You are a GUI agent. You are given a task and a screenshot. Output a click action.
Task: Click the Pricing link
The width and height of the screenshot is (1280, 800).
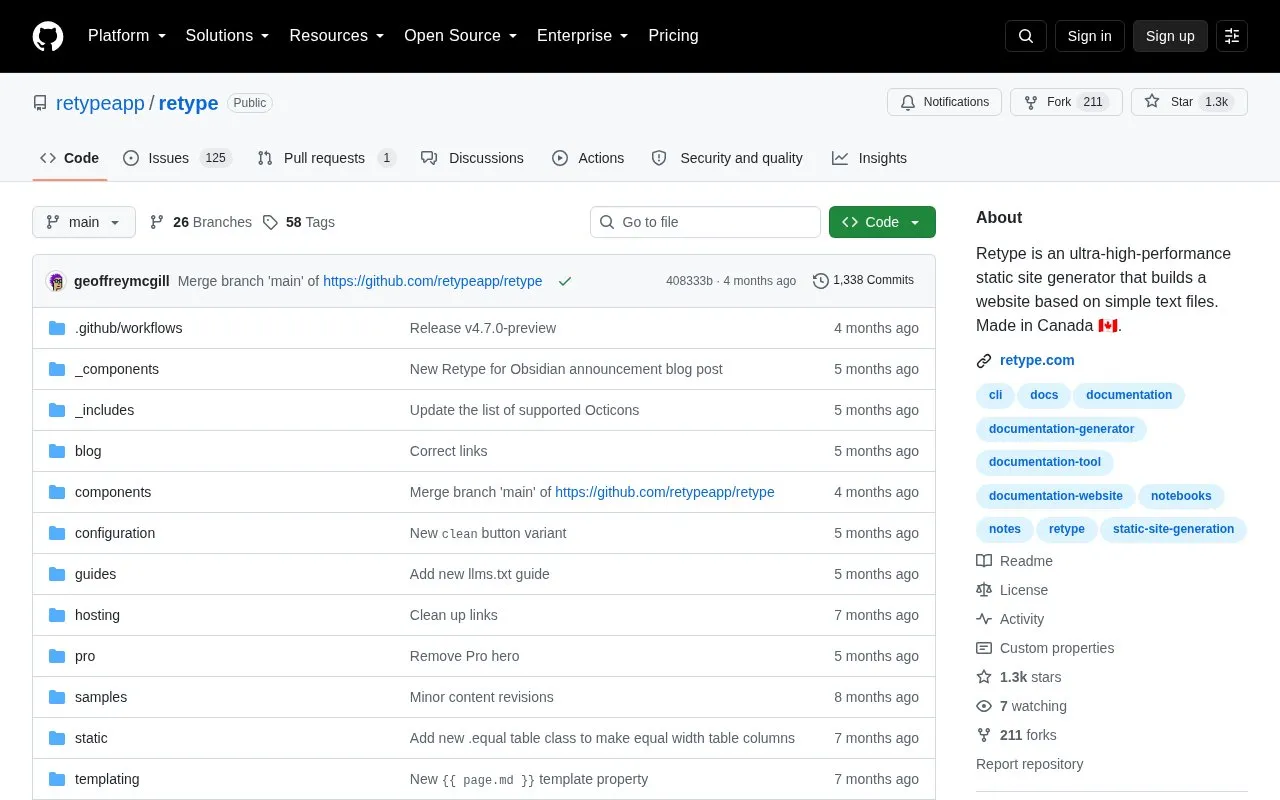click(x=673, y=36)
